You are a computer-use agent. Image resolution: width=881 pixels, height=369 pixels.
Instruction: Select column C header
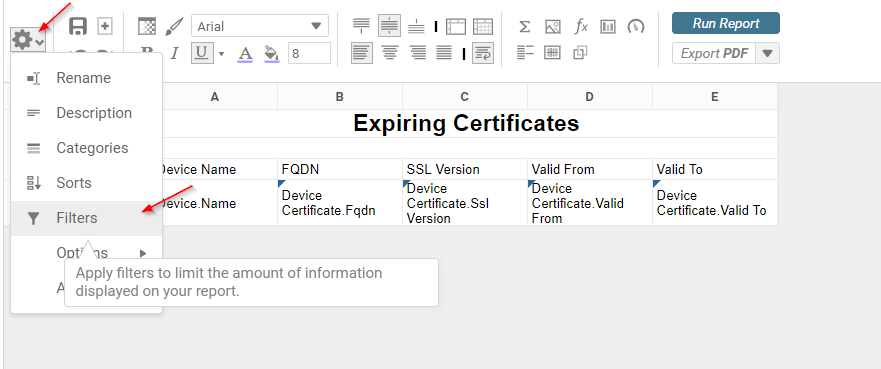pyautogui.click(x=465, y=97)
